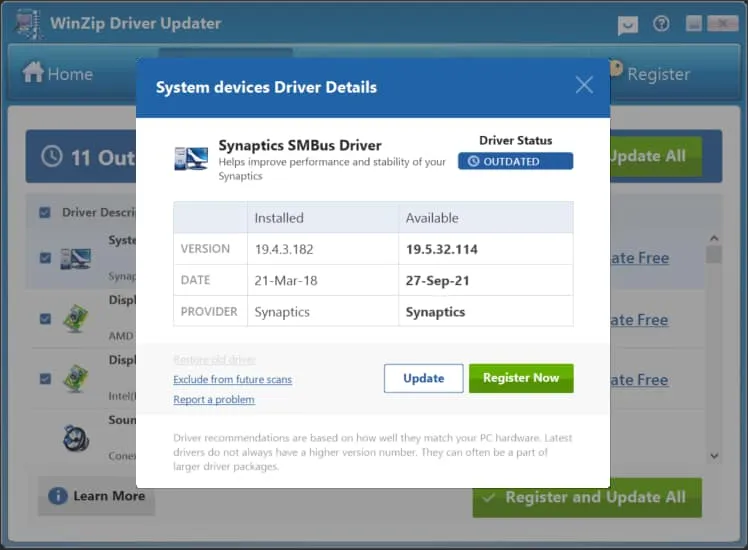
Task: Click the Learn More info icon
Action: pos(58,496)
